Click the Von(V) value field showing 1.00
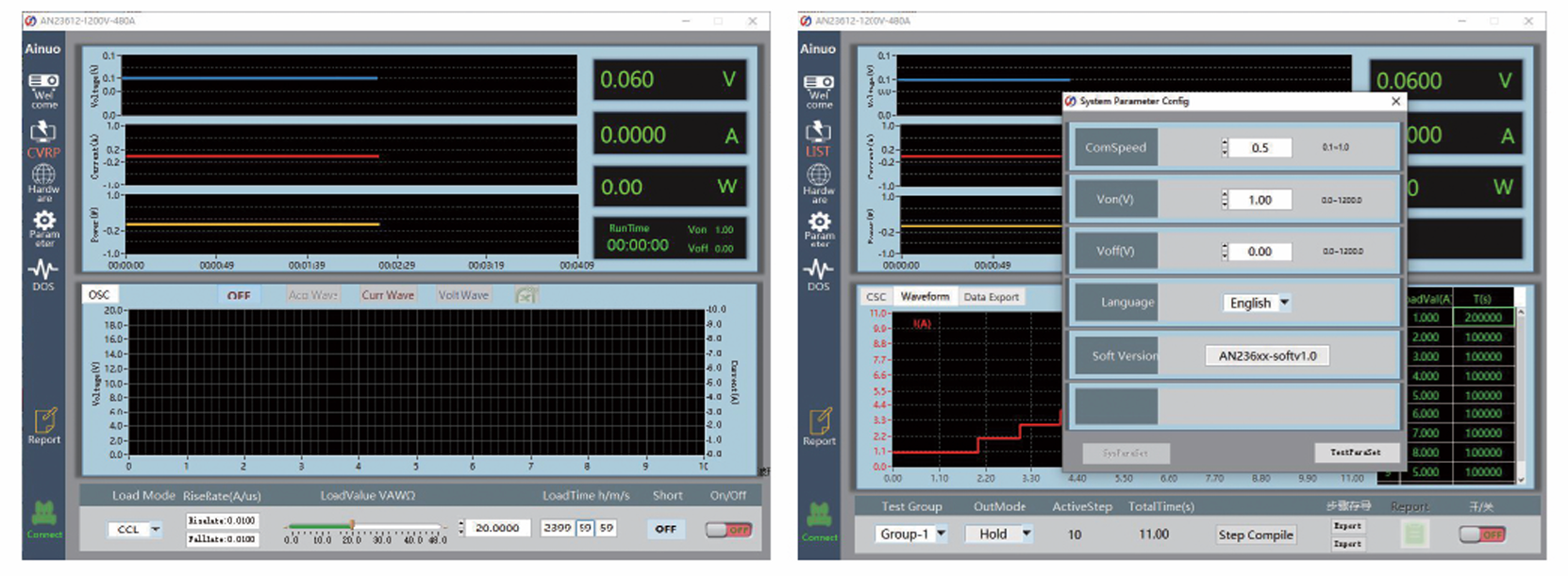This screenshot has height=576, width=1568. (1259, 200)
